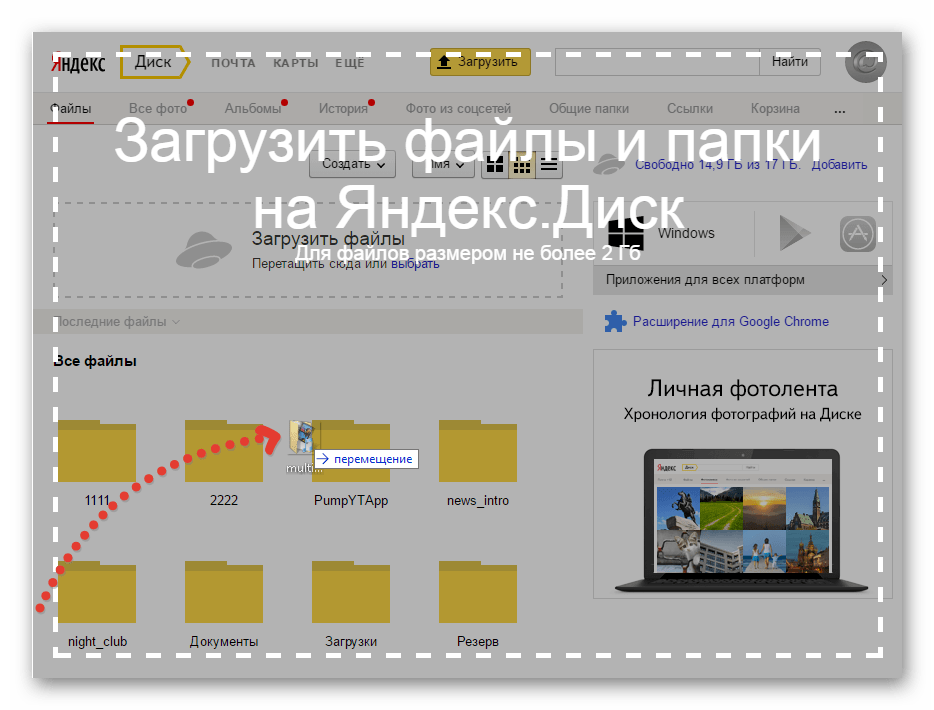Click the Яндекс logo
The width and height of the screenshot is (934, 710).
[x=78, y=63]
